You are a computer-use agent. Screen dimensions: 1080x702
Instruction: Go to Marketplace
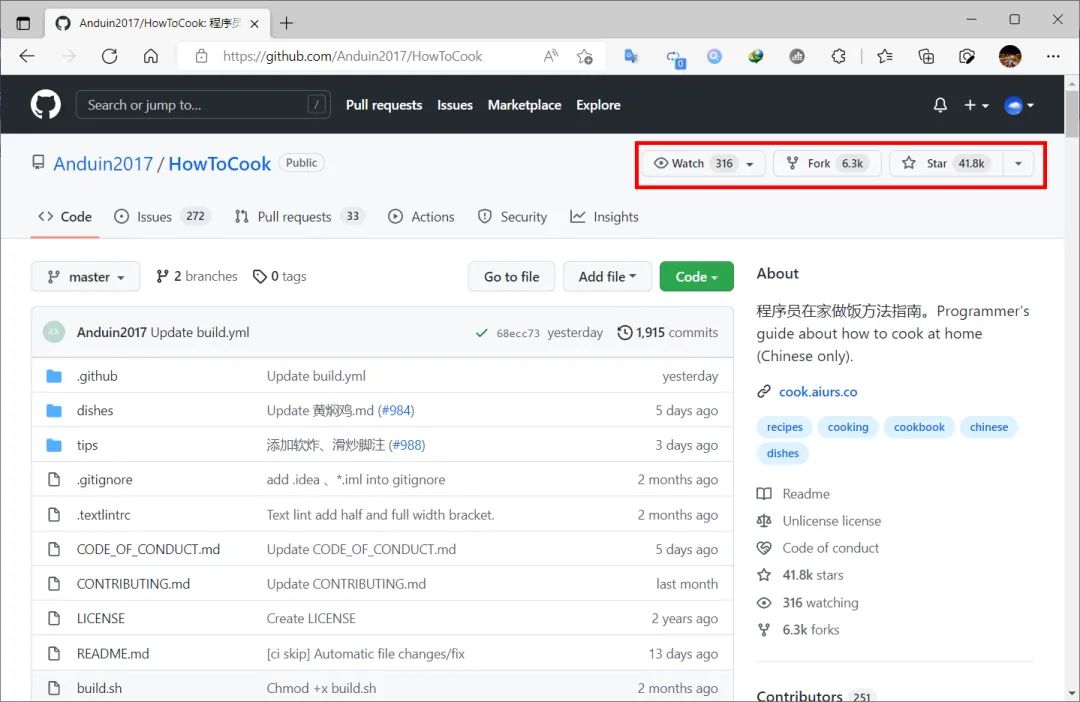(524, 105)
